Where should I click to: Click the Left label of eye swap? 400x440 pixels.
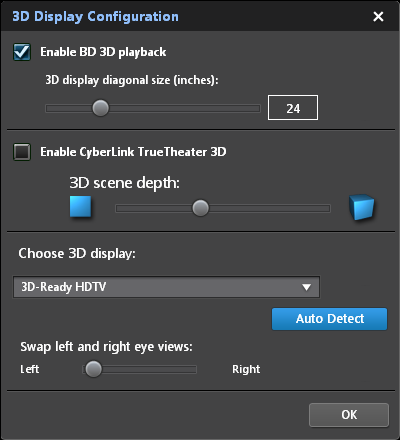coord(30,369)
